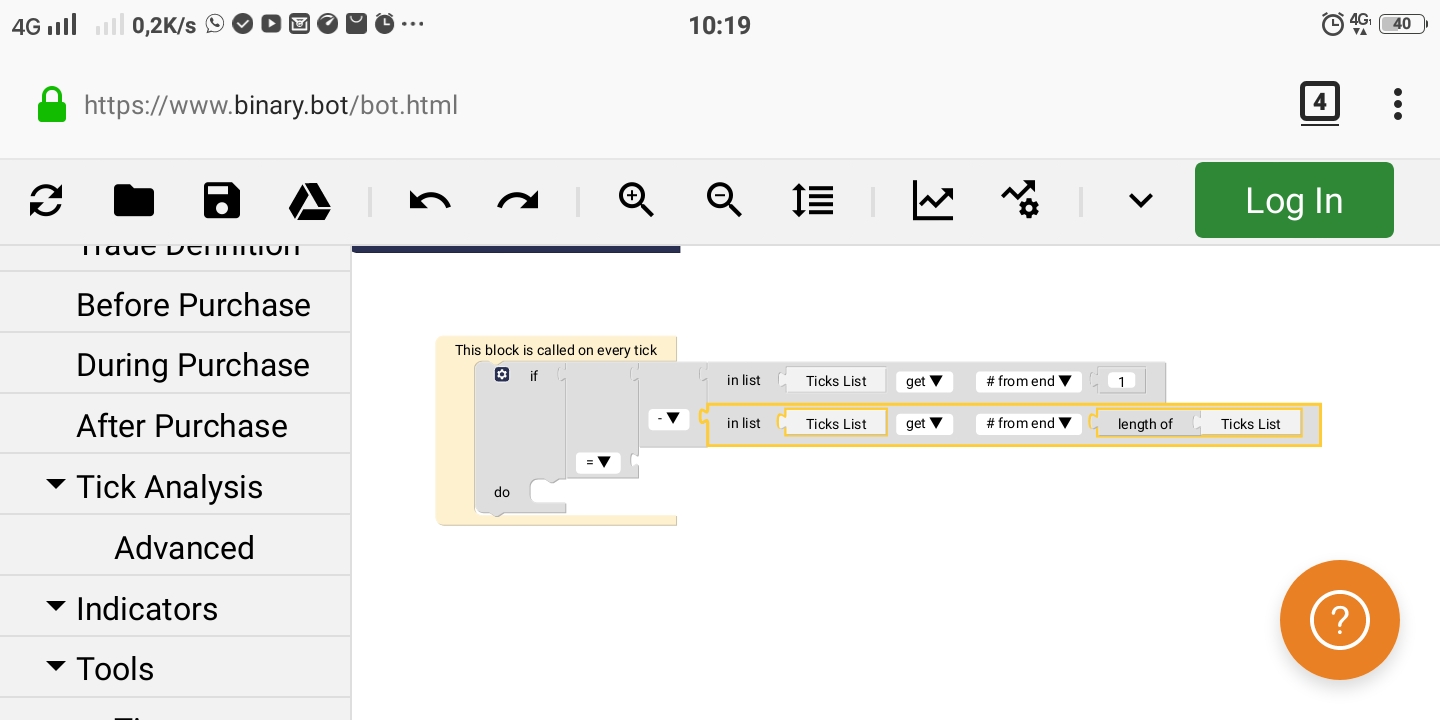Select the Ticks List inside length of block
The height and width of the screenshot is (720, 1440).
click(x=1250, y=424)
